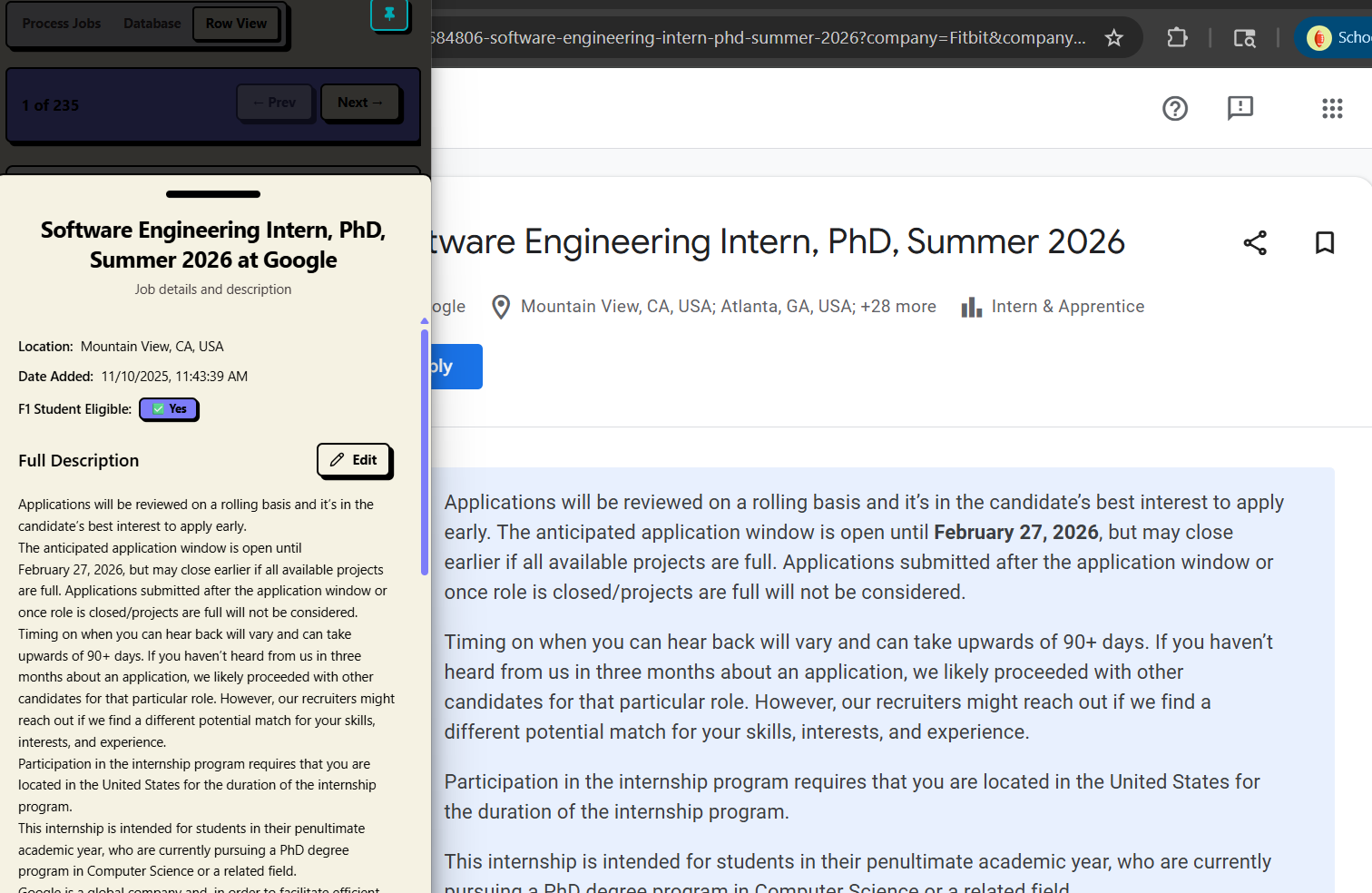Click the pin icon in the side panel

[x=389, y=14]
